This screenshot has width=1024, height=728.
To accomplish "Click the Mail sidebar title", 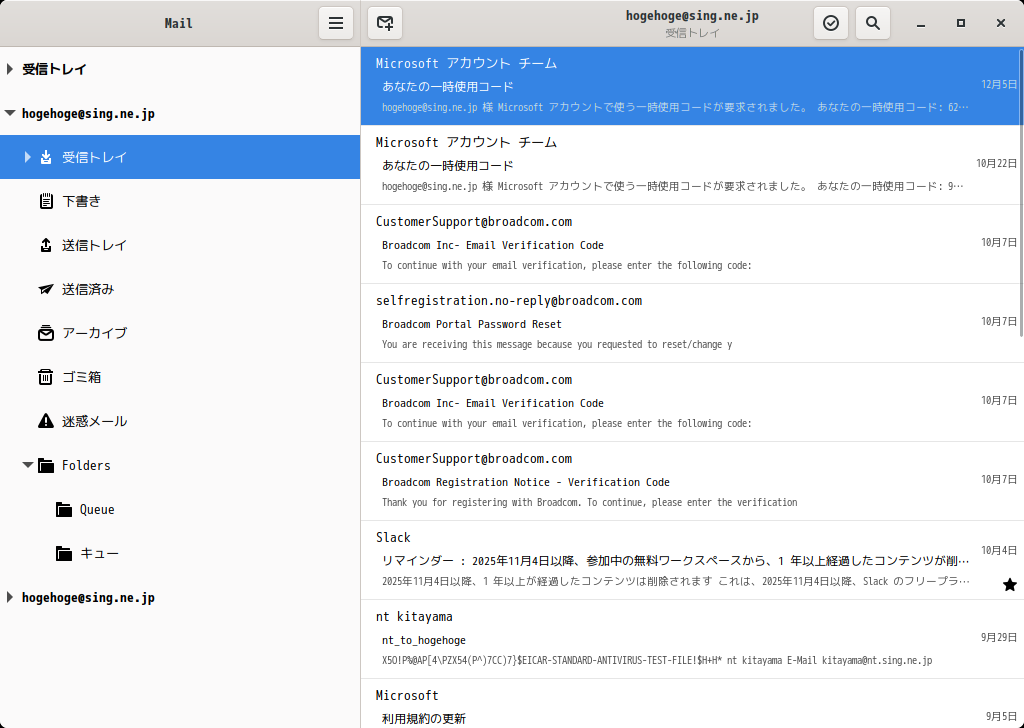I will [178, 24].
